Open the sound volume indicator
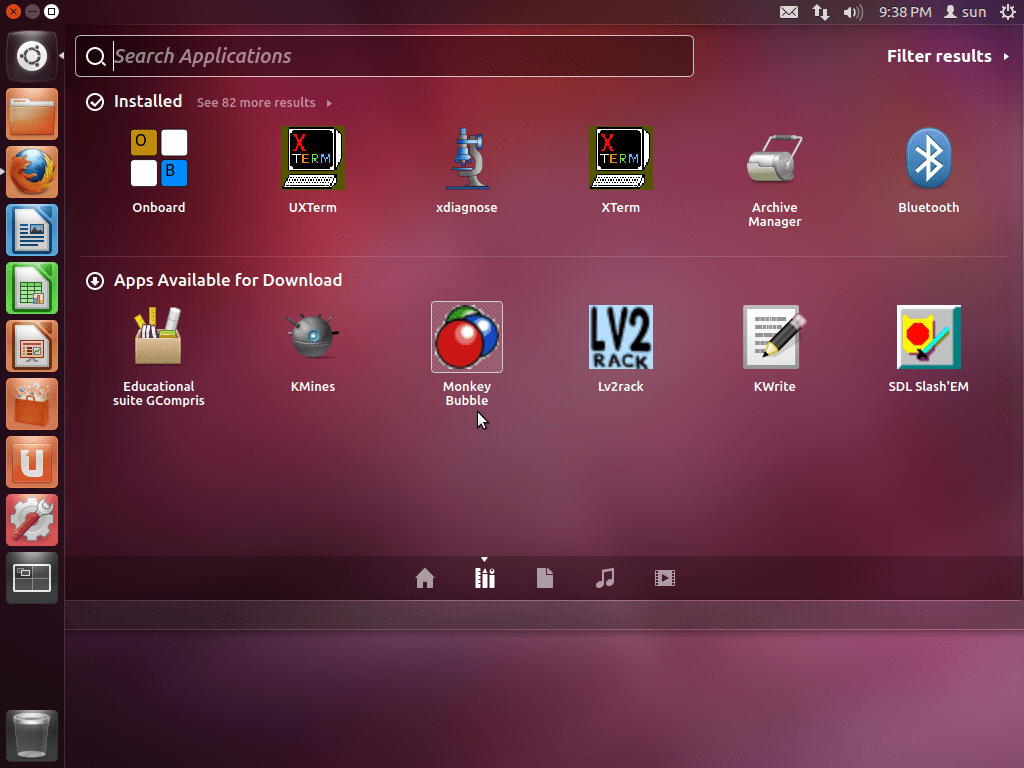Screen dimensions: 1024x768 pyautogui.click(x=853, y=12)
